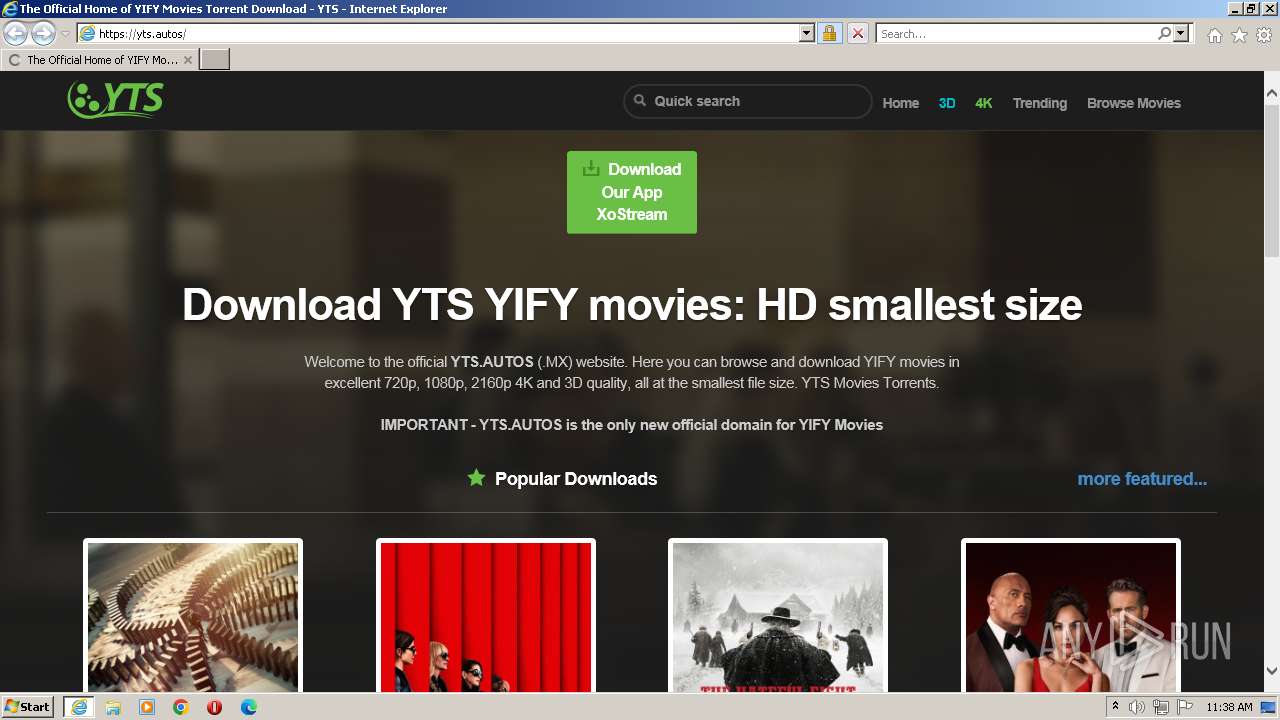
Task: Open the 3D nav link
Action: click(x=947, y=103)
